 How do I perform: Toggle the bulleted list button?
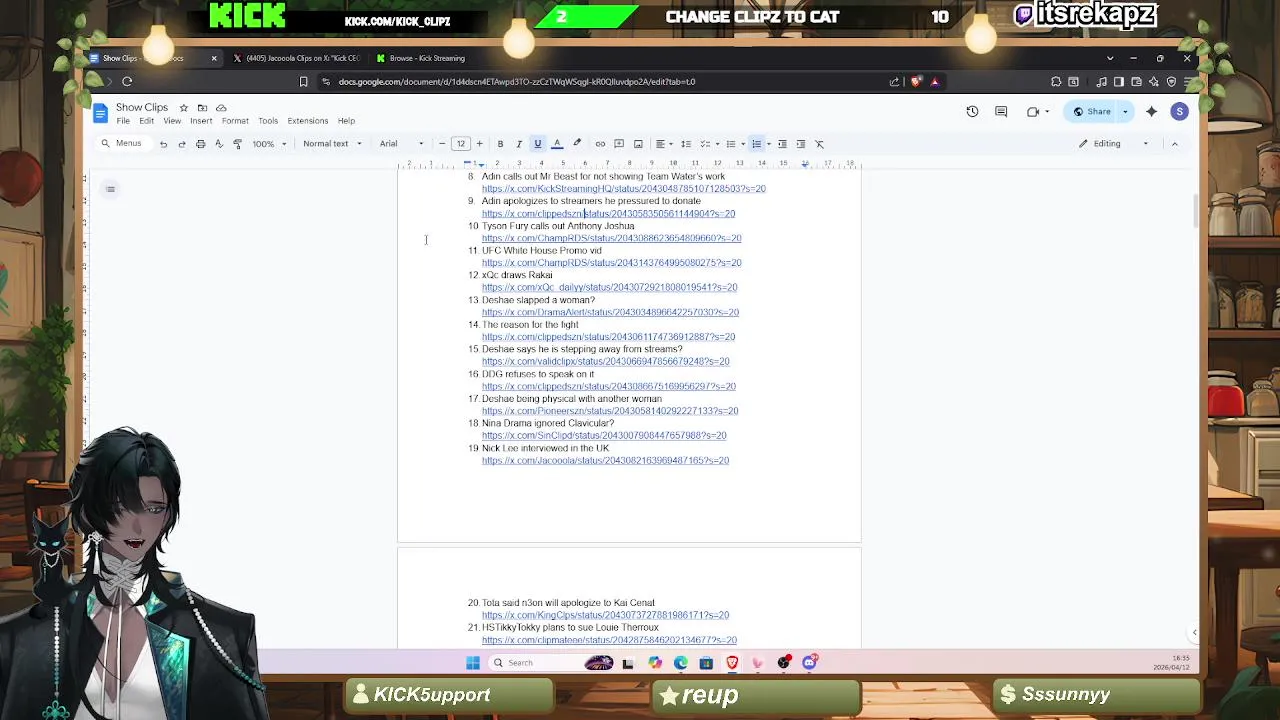point(730,144)
